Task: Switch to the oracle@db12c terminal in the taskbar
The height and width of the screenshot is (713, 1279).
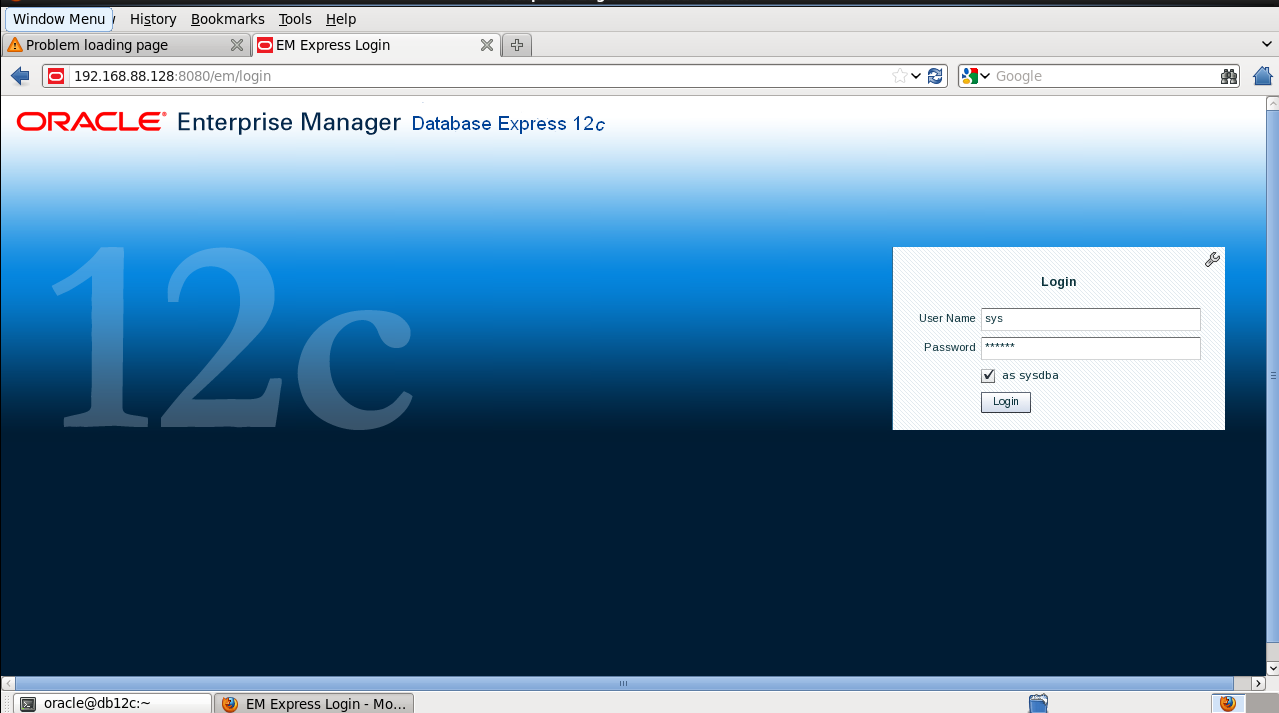Action: tap(113, 703)
